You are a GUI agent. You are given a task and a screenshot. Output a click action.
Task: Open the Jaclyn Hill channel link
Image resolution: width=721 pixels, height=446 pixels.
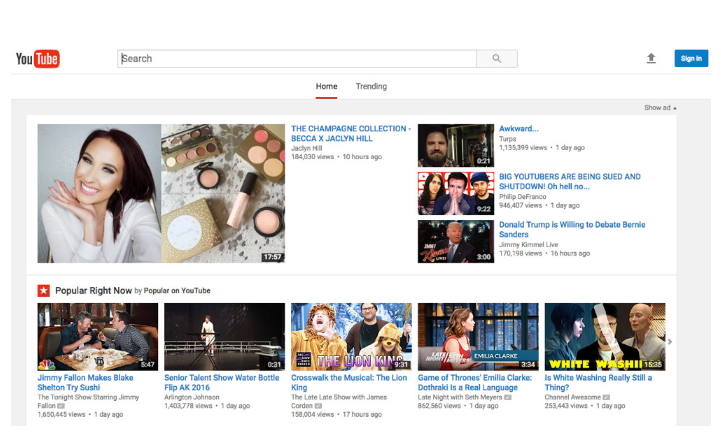tap(307, 148)
